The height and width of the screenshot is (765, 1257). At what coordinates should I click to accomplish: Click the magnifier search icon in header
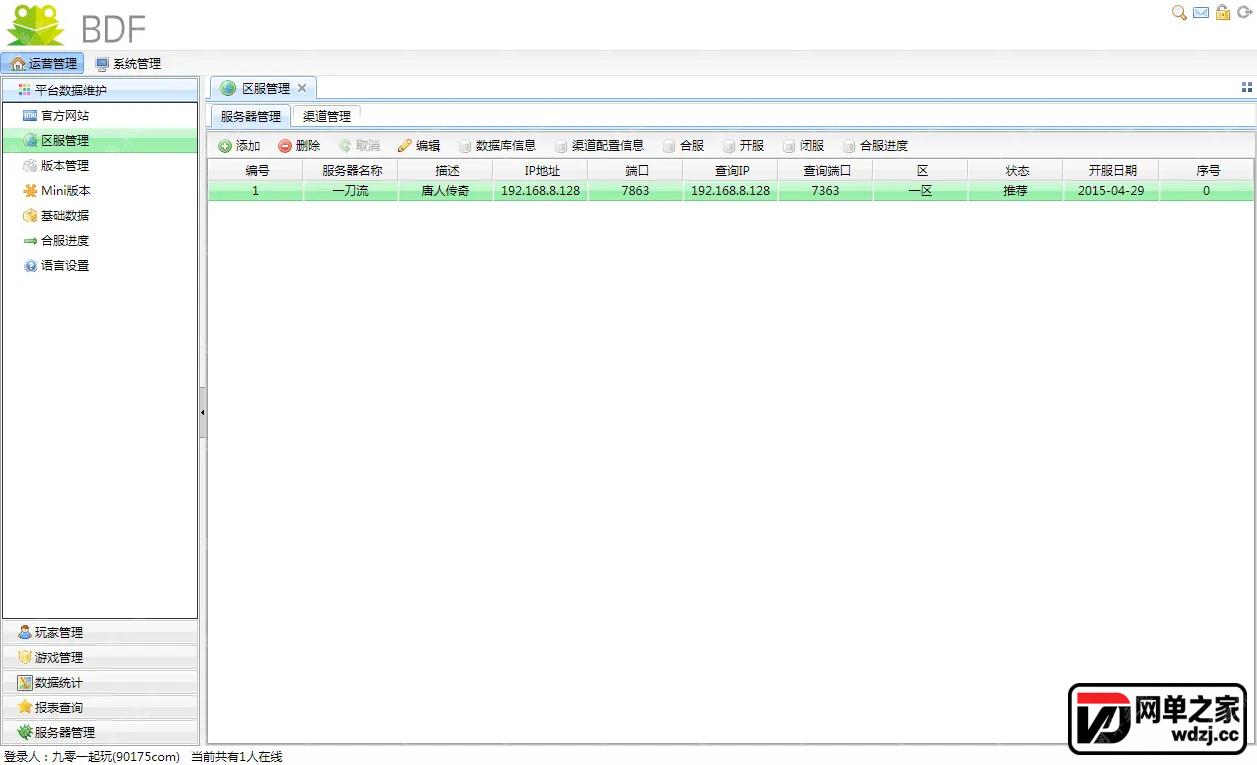(x=1179, y=13)
